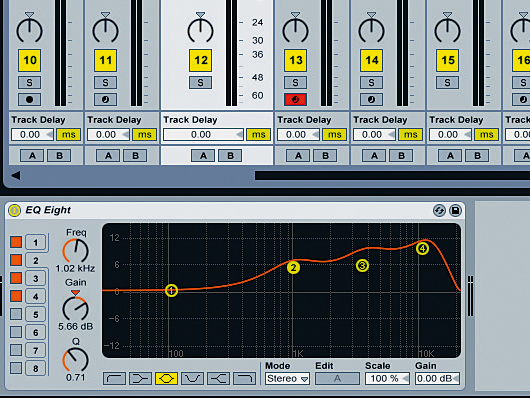Click the ms unit on track 12 delay
The image size is (530, 398).
click(x=258, y=135)
